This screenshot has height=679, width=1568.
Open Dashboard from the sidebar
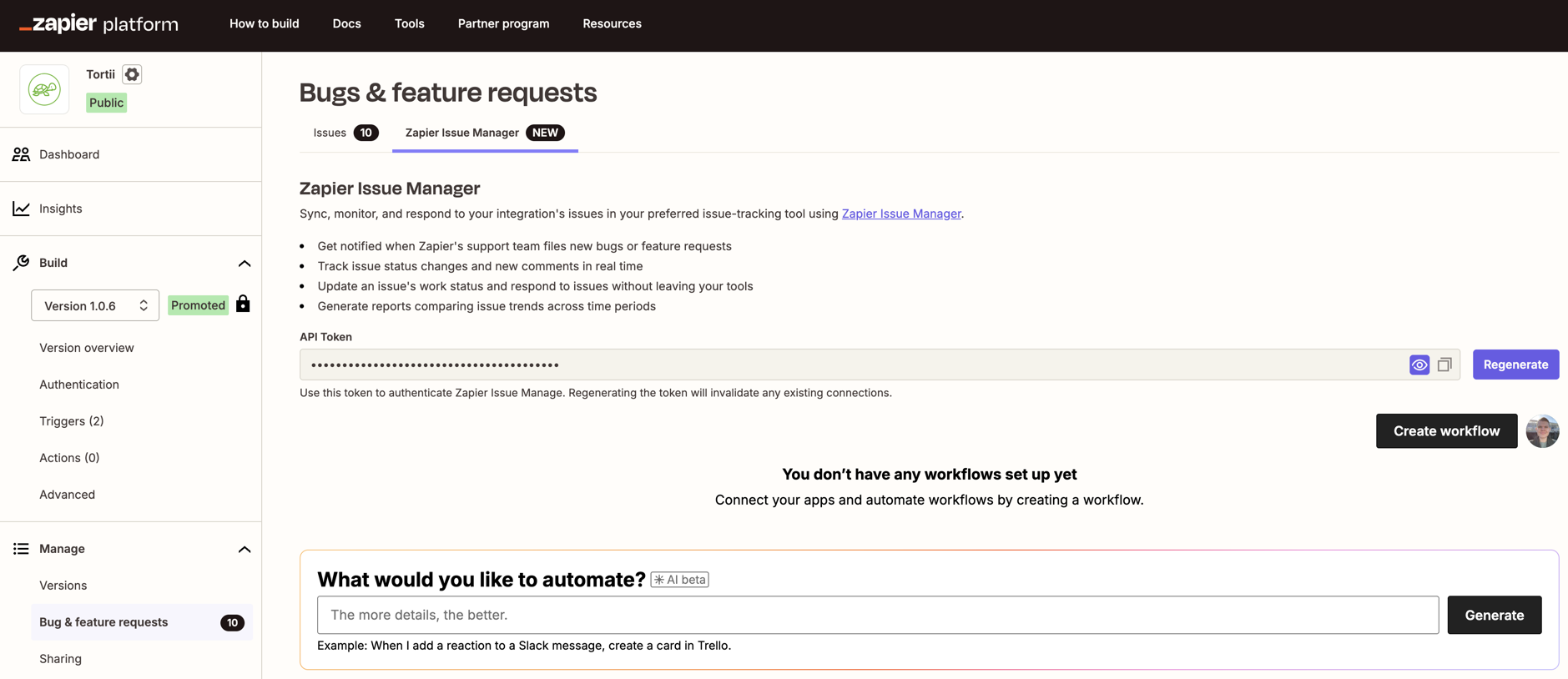(69, 154)
